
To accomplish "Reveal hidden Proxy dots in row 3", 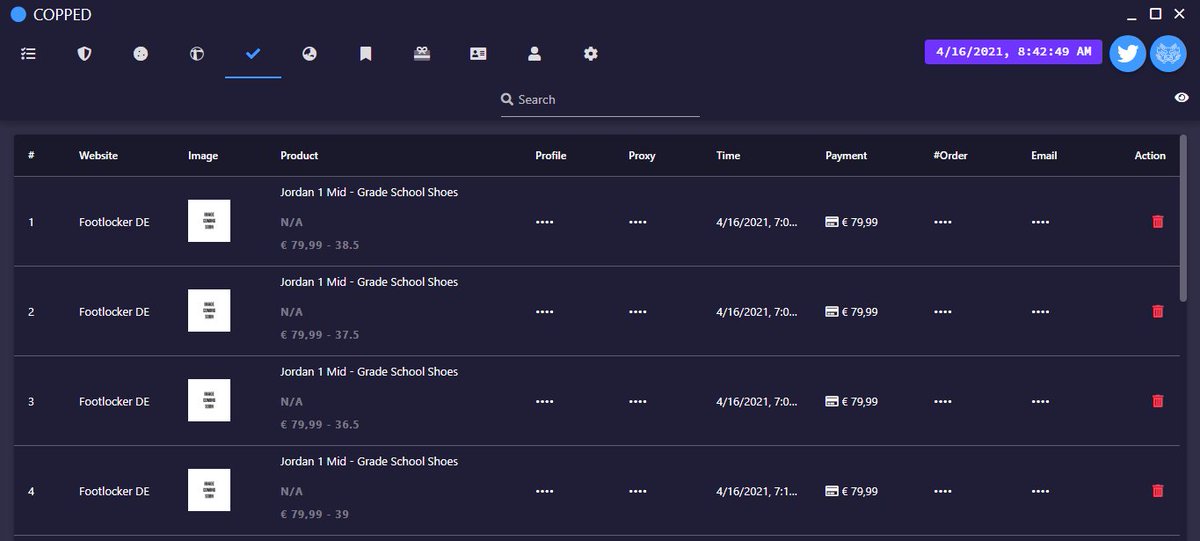I will (637, 401).
